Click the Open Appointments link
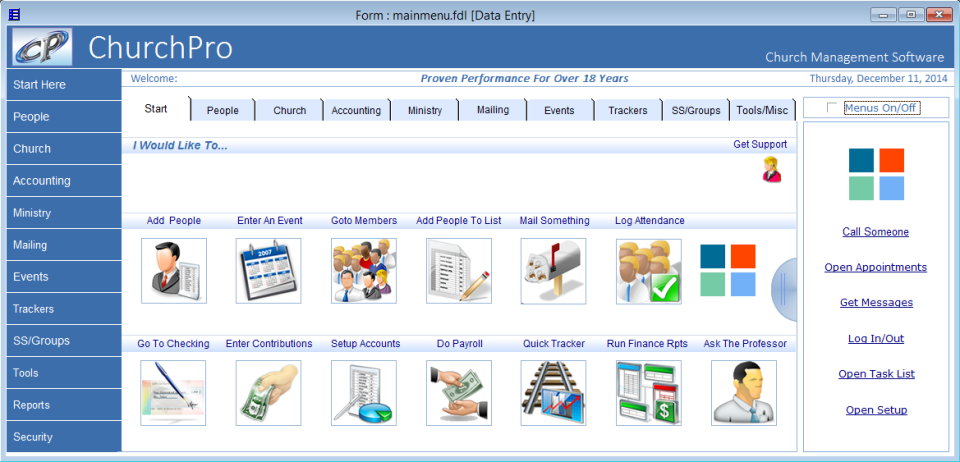Viewport: 960px width, 462px height. 876,267
